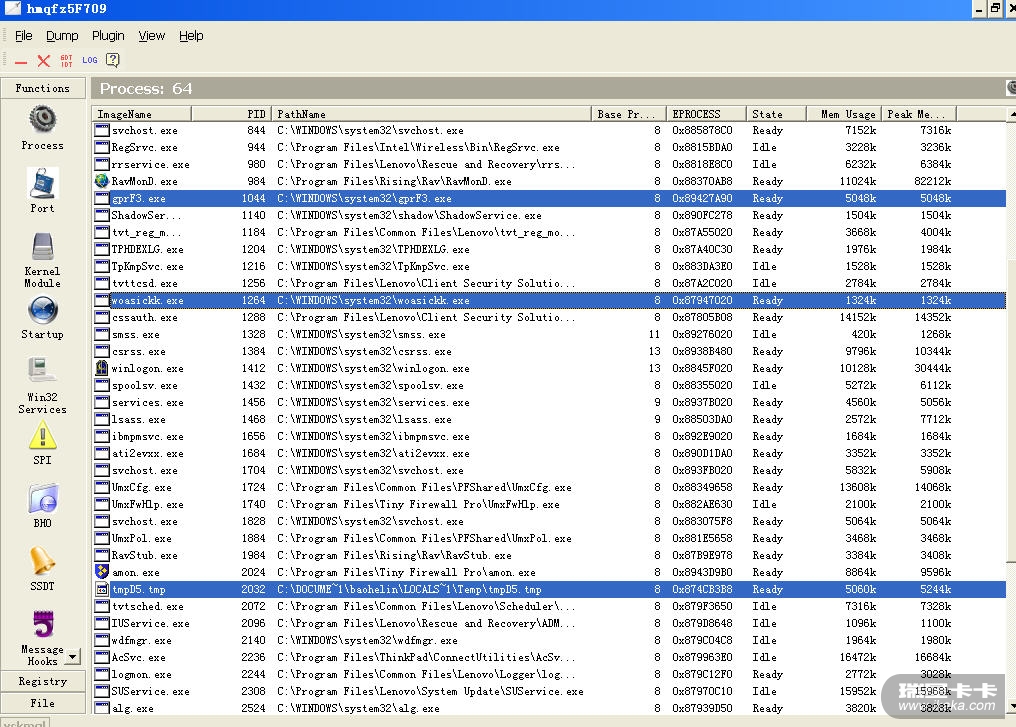Viewport: 1016px width, 727px height.
Task: Open the Startup entries icon
Action: (x=42, y=311)
